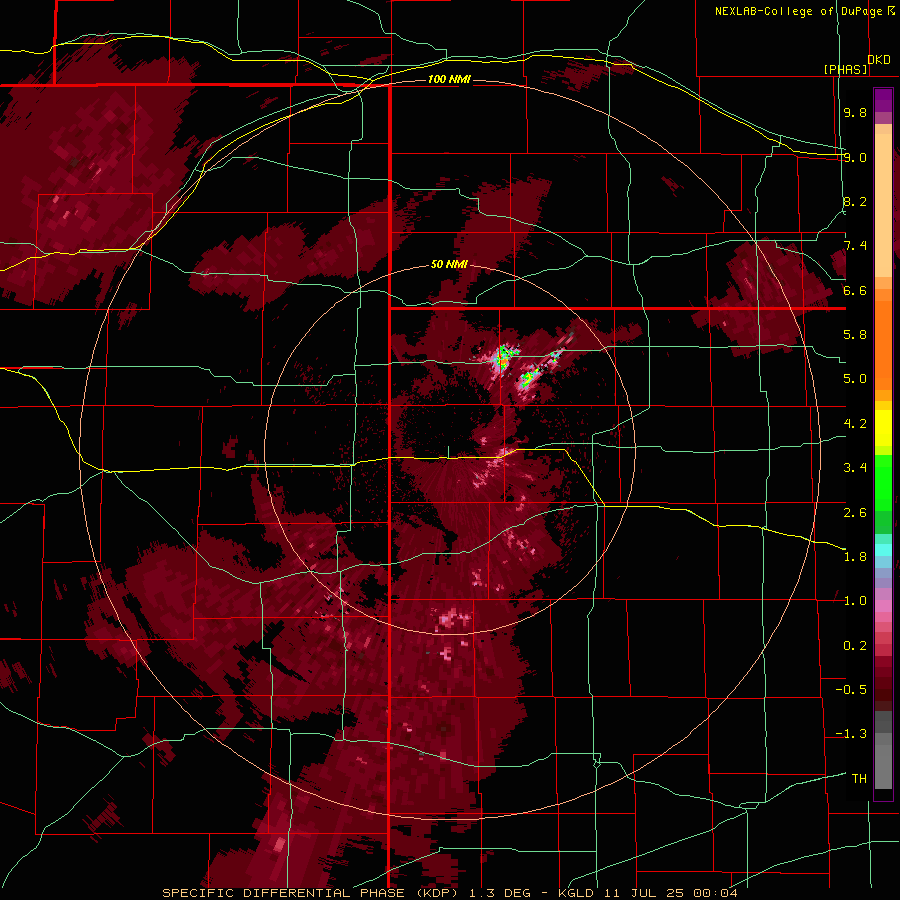Click the 100 NMI range ring label
900x900 pixels.
(x=449, y=79)
